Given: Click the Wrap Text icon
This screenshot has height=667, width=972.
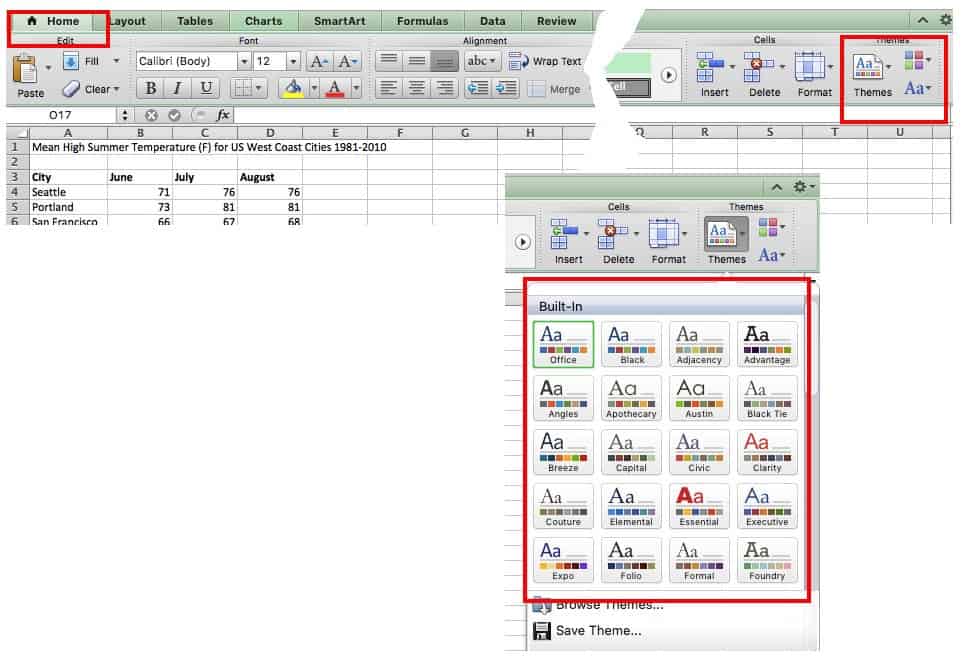Looking at the screenshot, I should click(x=519, y=61).
